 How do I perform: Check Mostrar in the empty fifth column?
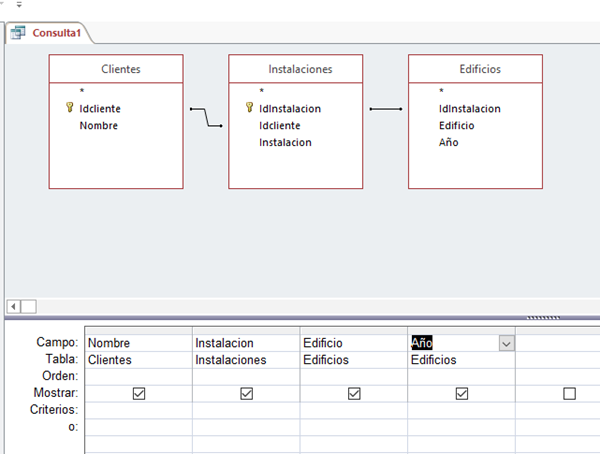tap(569, 394)
